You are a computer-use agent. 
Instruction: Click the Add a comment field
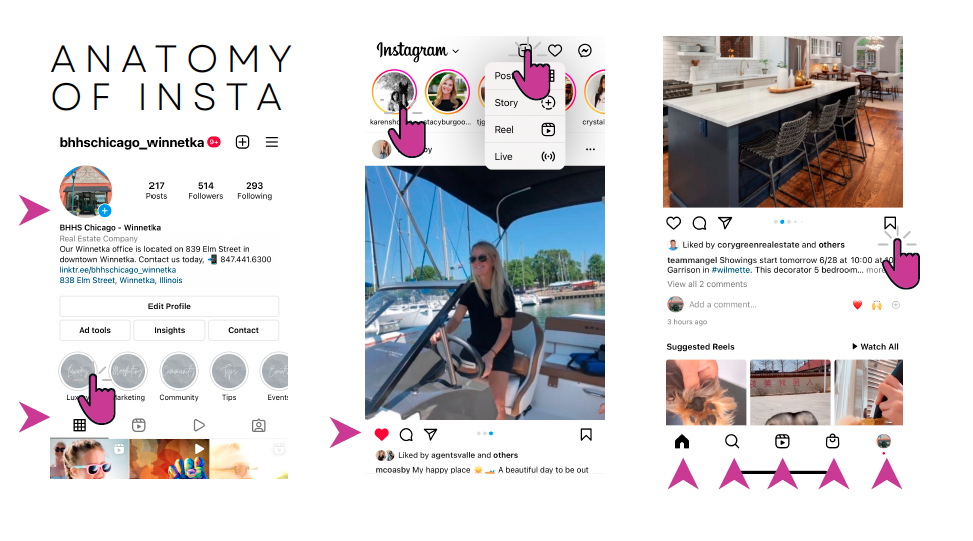[722, 305]
